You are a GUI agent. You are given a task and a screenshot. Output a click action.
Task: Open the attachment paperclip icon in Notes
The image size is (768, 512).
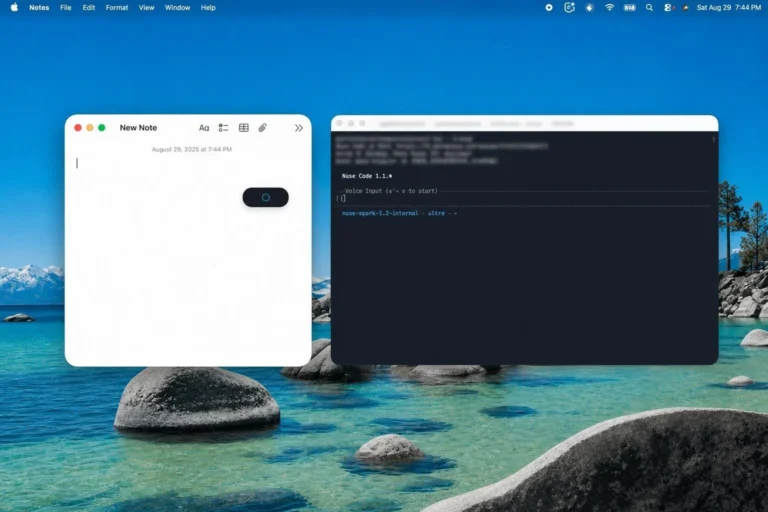tap(263, 128)
